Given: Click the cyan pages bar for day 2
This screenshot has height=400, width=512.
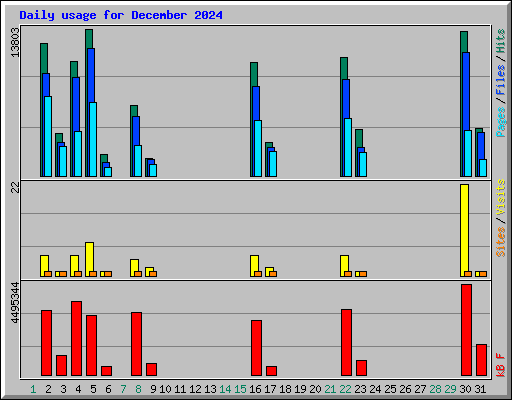Looking at the screenshot, I should [x=48, y=136].
